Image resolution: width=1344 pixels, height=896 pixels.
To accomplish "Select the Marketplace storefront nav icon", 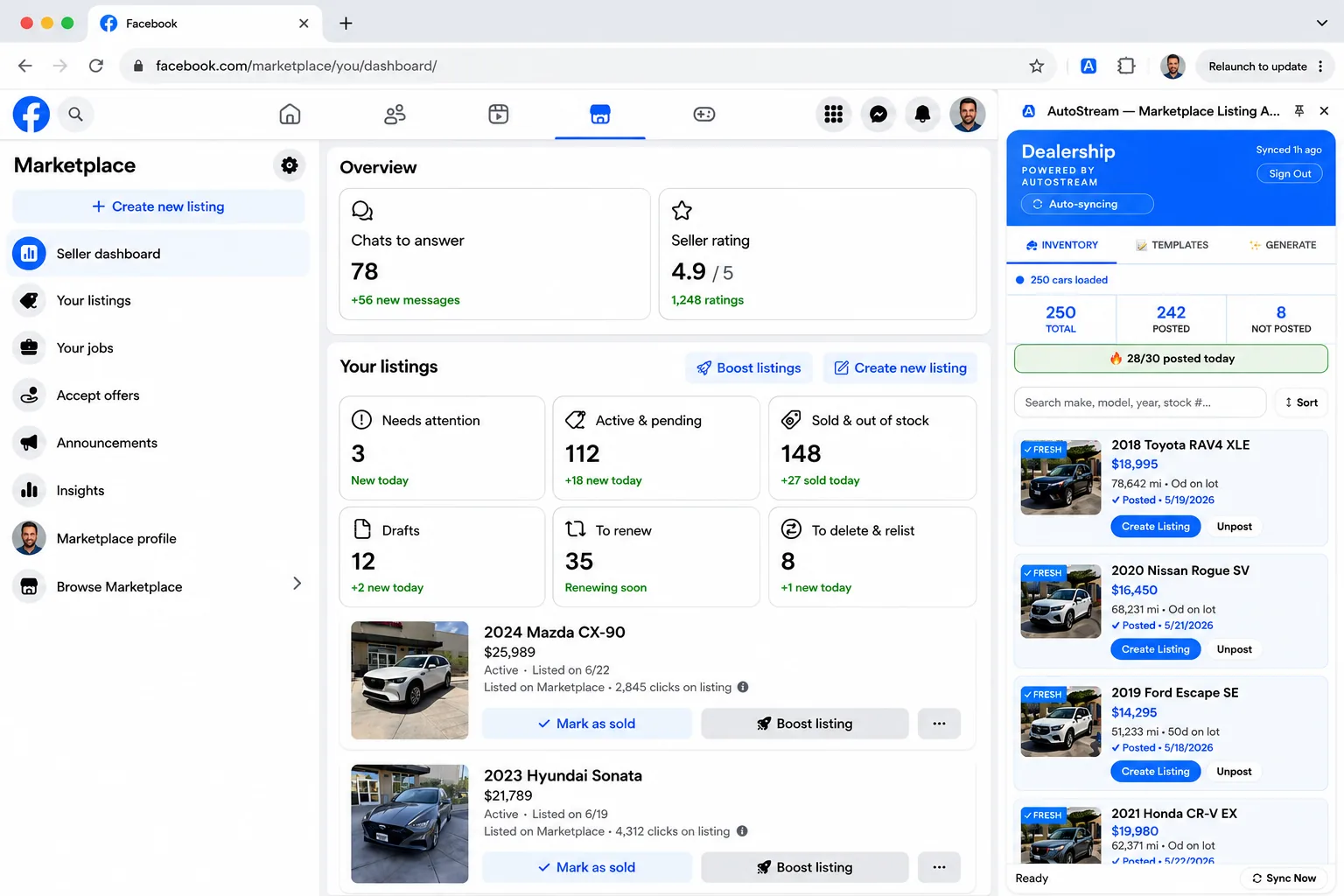I will click(x=600, y=114).
